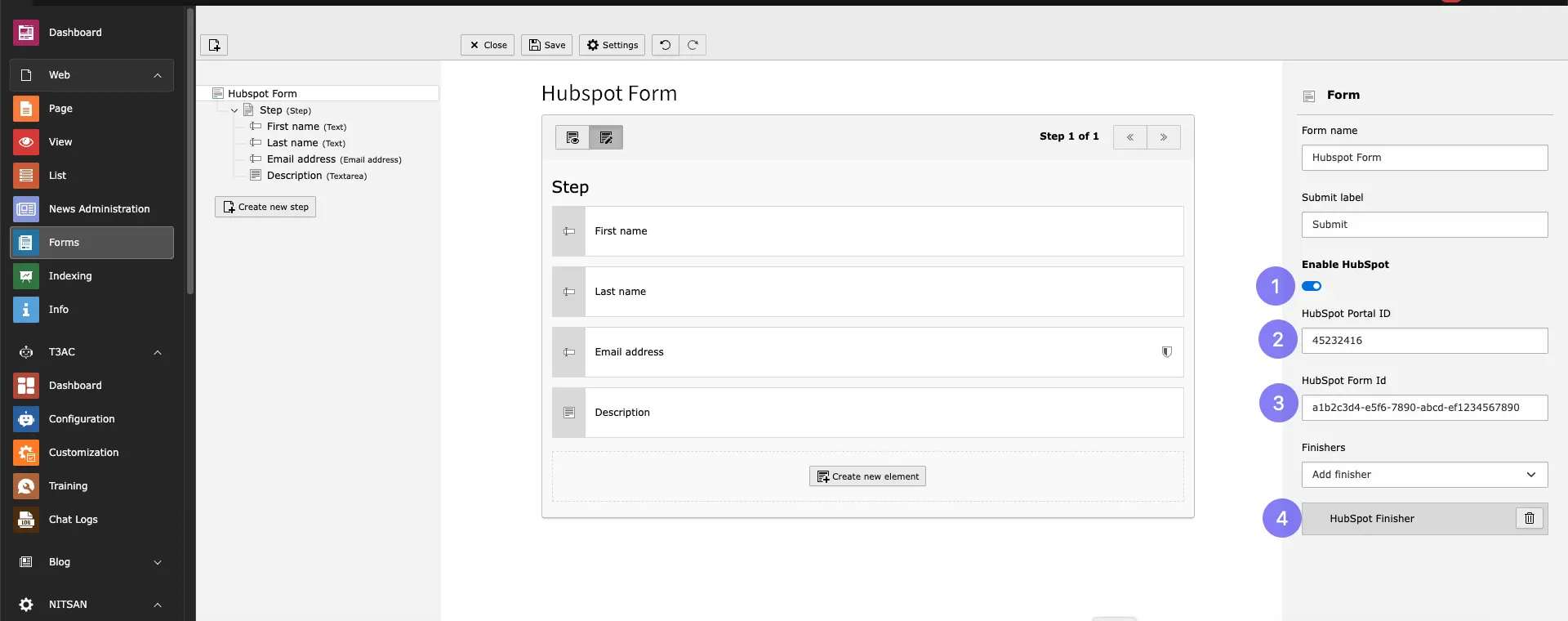This screenshot has height=621, width=1568.
Task: Open the Add finisher dropdown
Action: coord(1424,475)
